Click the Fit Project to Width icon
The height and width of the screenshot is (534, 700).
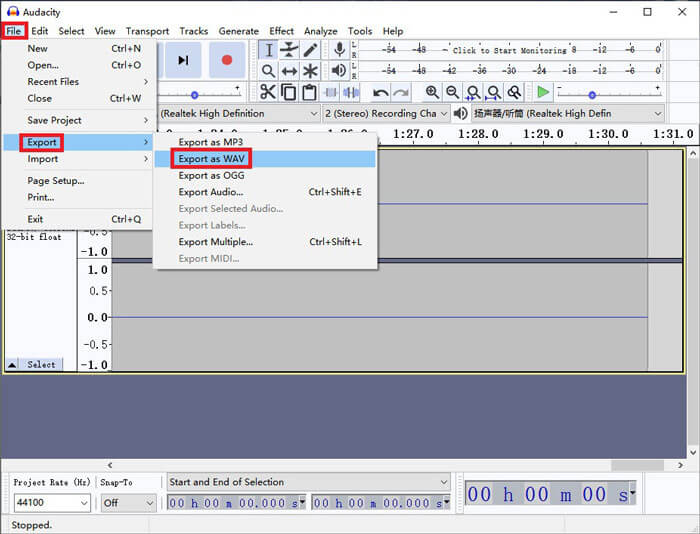pos(493,92)
